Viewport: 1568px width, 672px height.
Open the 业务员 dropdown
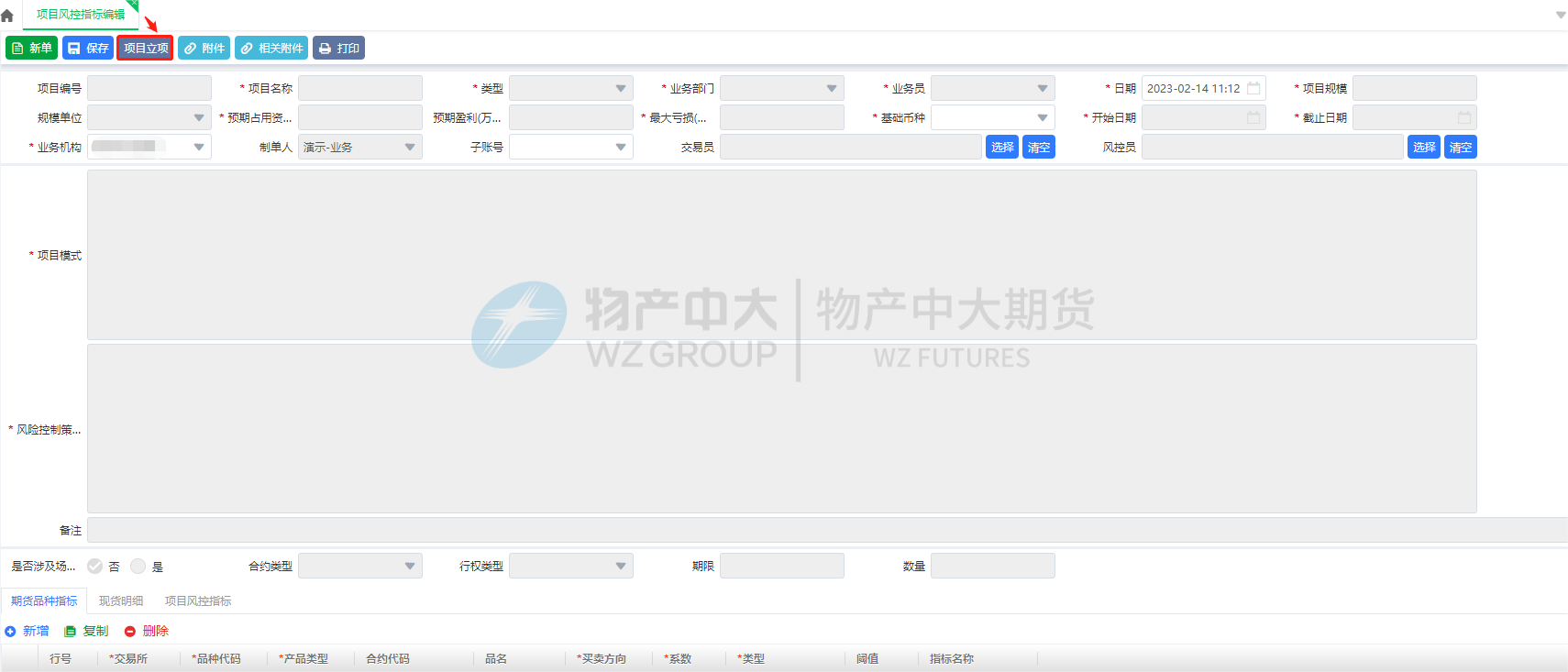(993, 88)
